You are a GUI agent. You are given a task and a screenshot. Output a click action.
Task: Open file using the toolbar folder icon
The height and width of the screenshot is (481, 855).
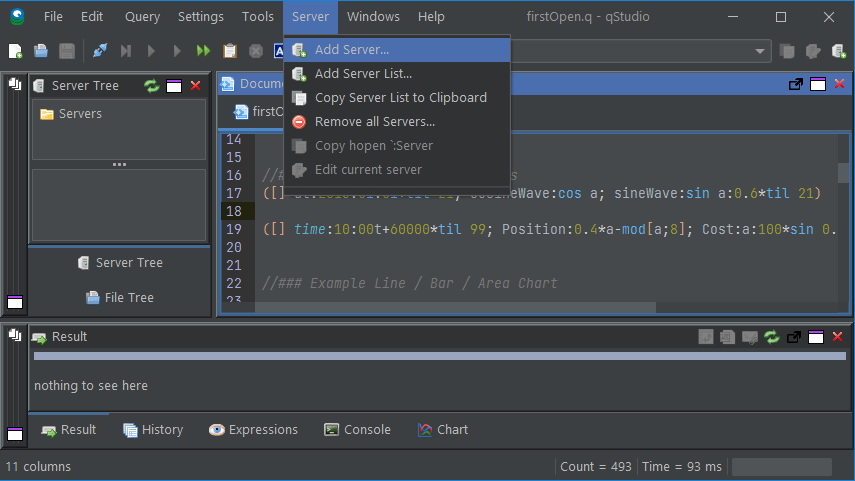click(41, 51)
